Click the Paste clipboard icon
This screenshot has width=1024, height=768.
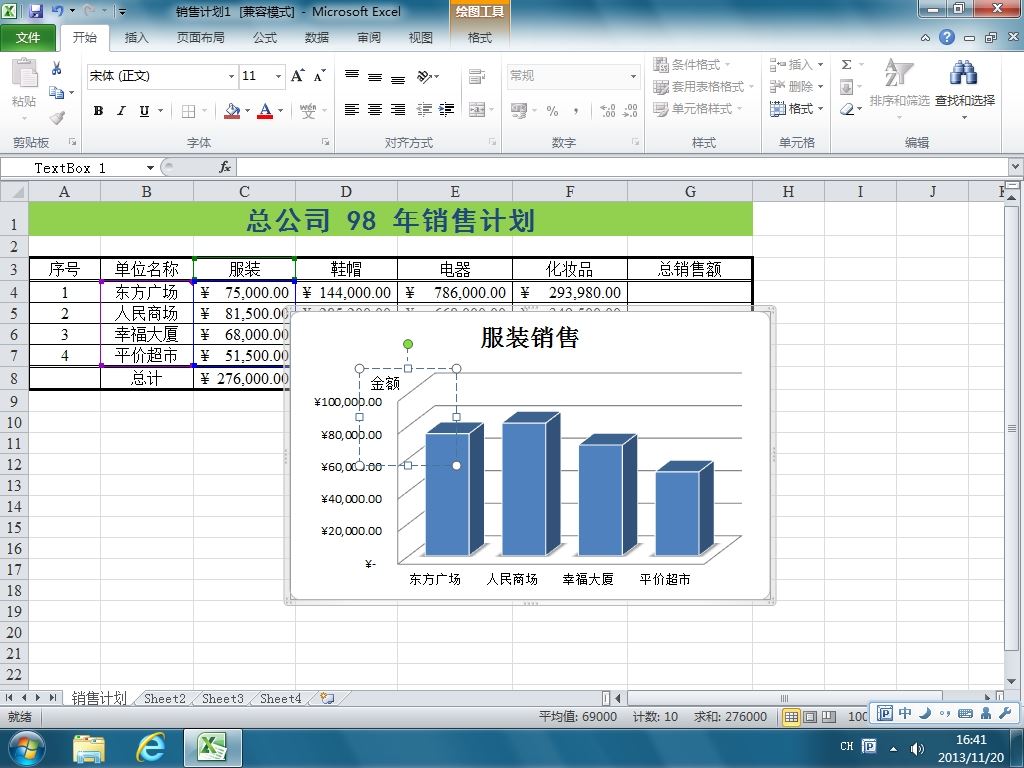[x=24, y=74]
